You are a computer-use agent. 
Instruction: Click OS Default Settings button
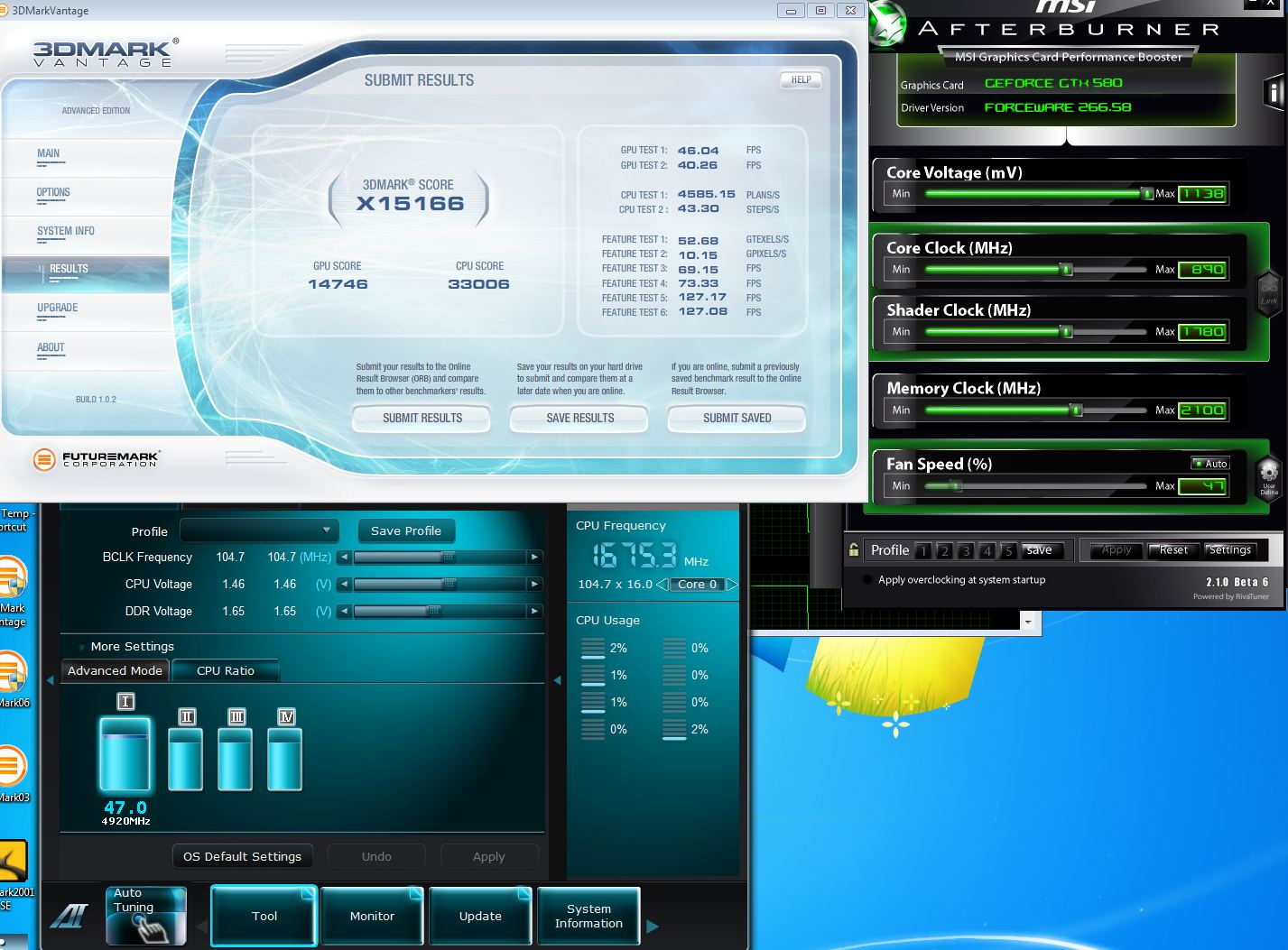(x=242, y=856)
